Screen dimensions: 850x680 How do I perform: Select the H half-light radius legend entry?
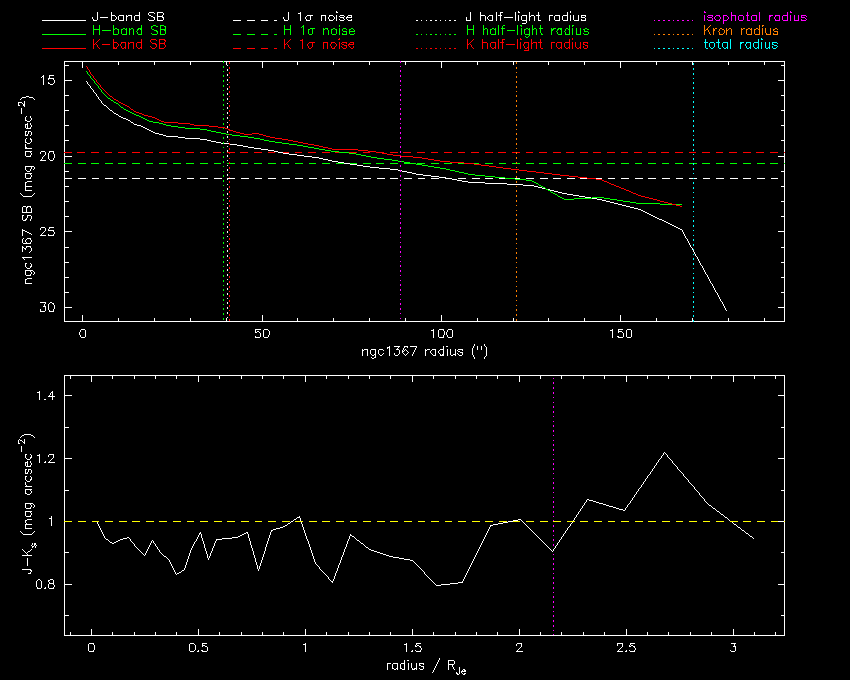click(x=526, y=32)
